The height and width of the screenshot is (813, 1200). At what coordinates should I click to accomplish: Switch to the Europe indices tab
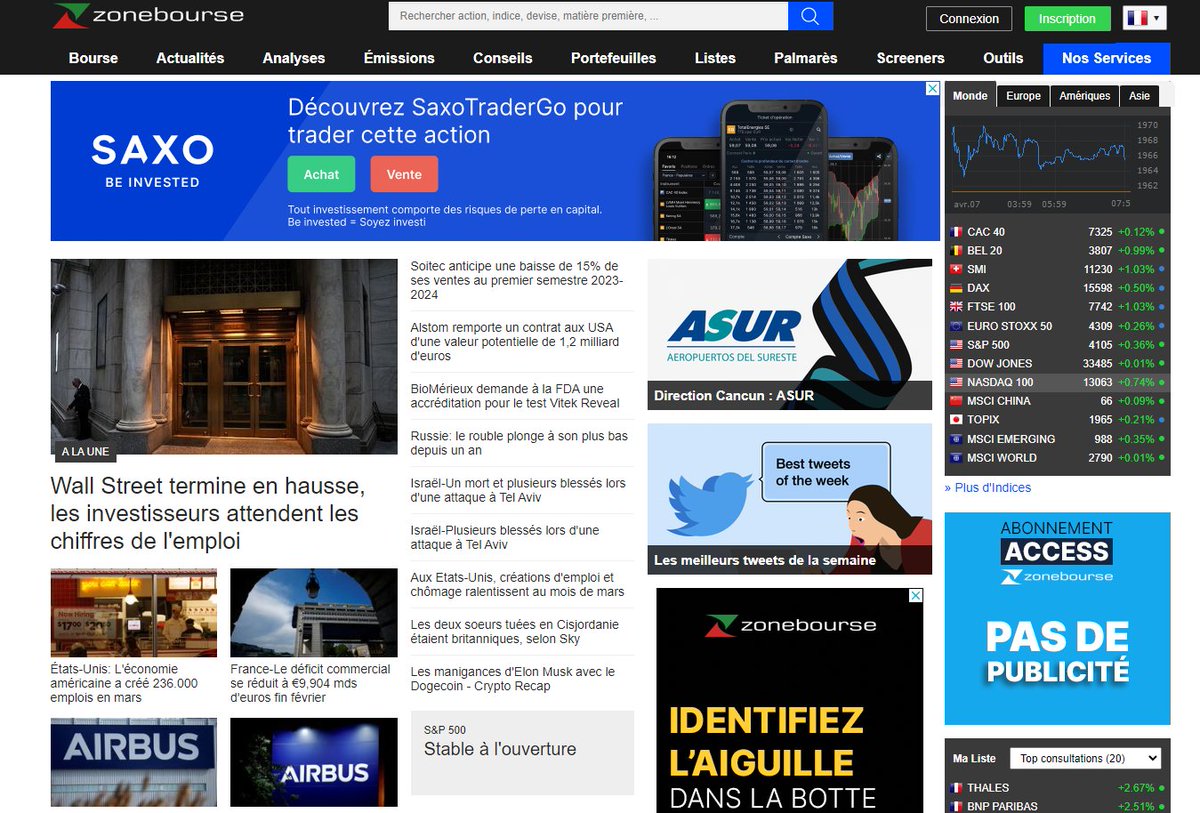tap(1023, 96)
